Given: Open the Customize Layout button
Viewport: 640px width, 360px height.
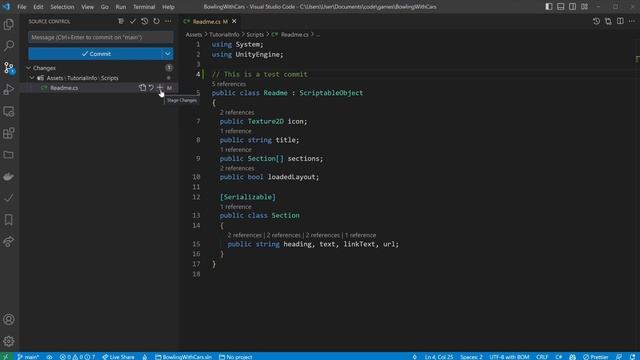Looking at the screenshot, I should pos(584,7).
